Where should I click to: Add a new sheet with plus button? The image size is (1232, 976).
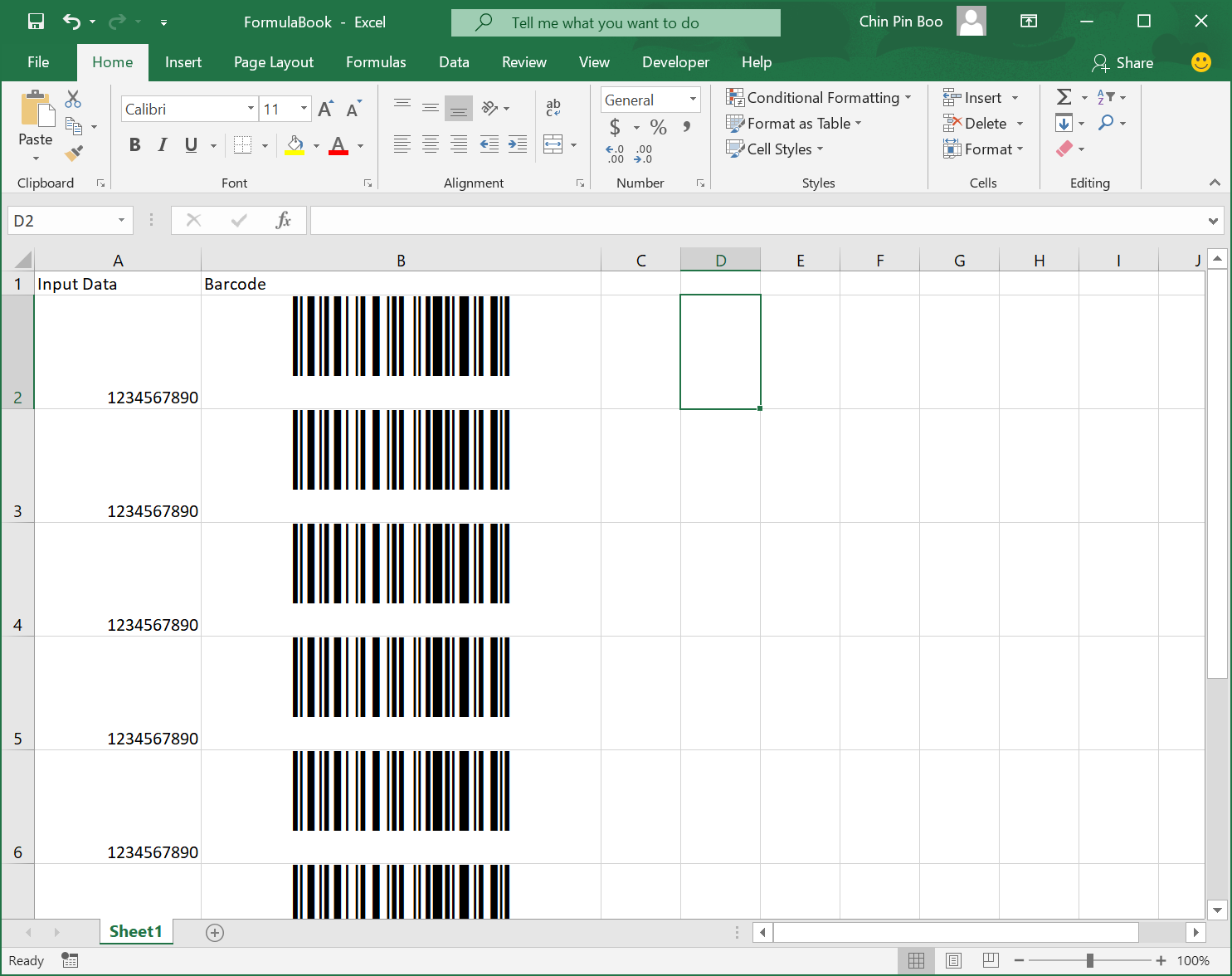click(x=215, y=933)
